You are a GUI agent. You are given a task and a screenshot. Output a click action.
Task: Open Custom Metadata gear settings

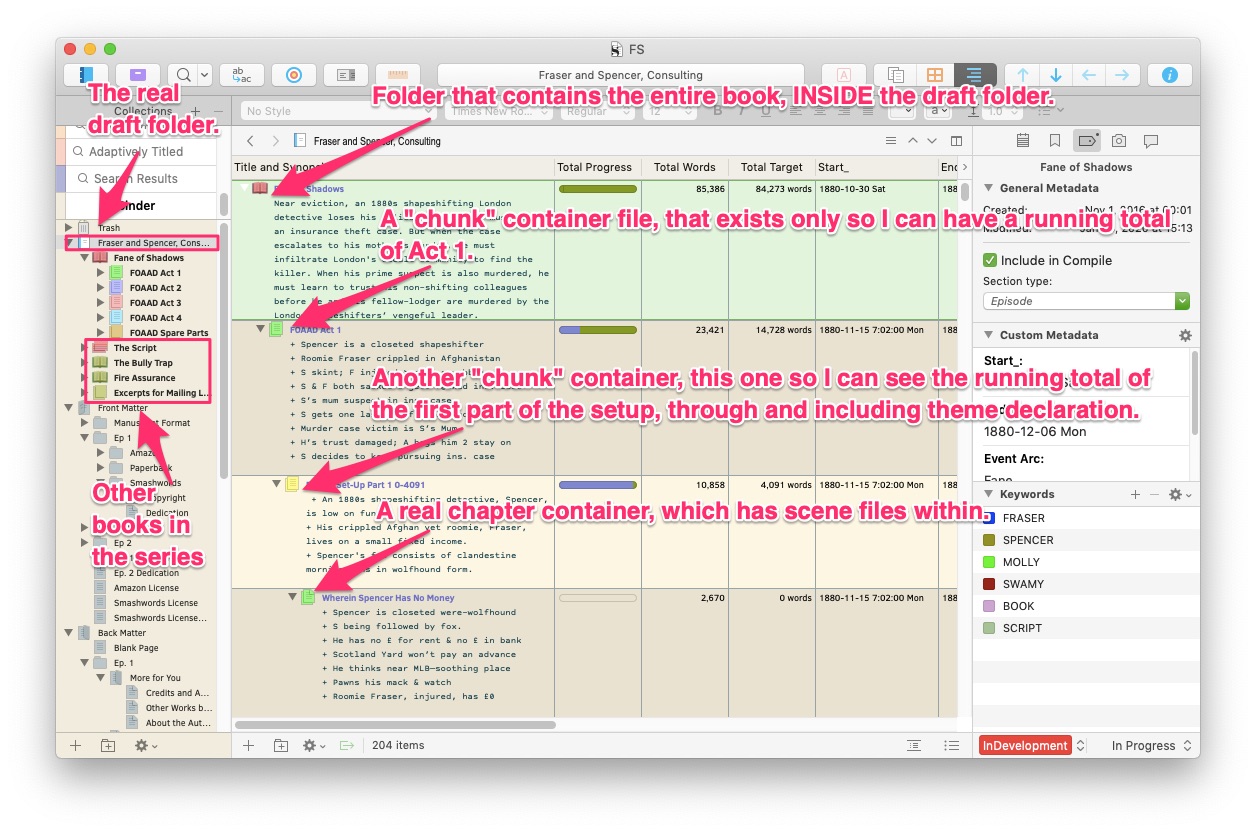tap(1185, 335)
